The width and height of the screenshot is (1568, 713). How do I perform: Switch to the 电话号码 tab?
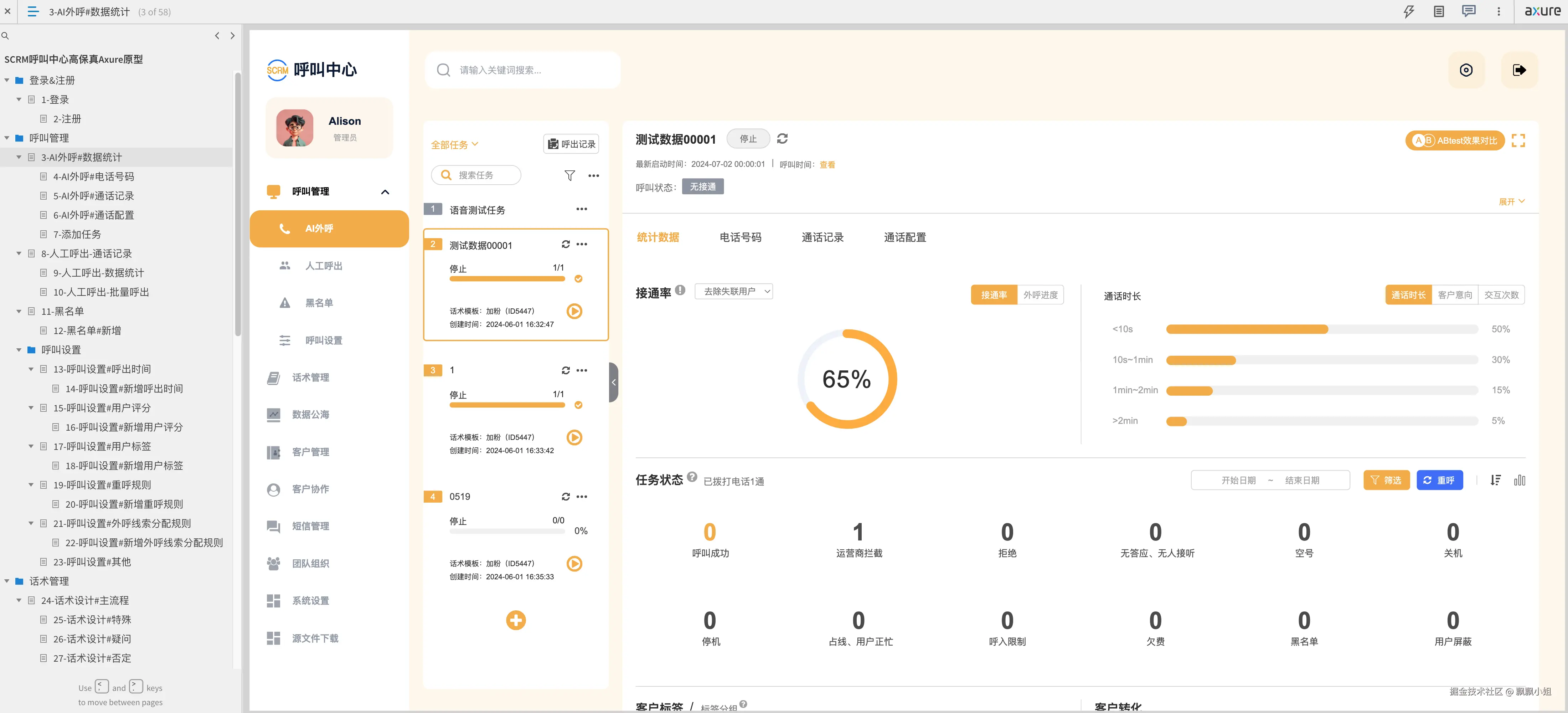740,237
